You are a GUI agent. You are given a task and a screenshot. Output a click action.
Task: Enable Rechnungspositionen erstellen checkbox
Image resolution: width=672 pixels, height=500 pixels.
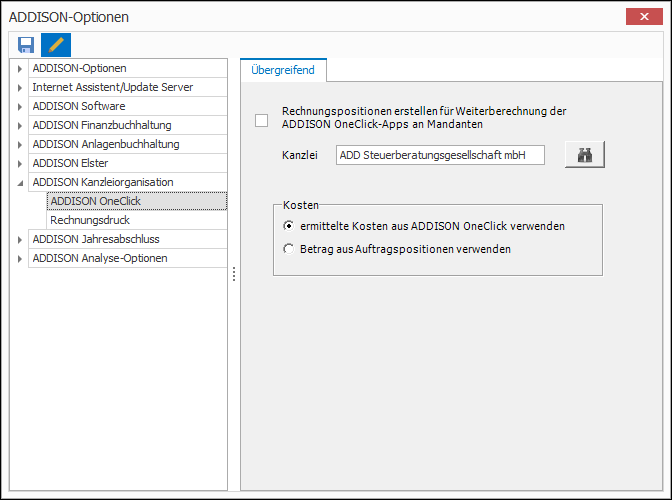click(x=261, y=120)
